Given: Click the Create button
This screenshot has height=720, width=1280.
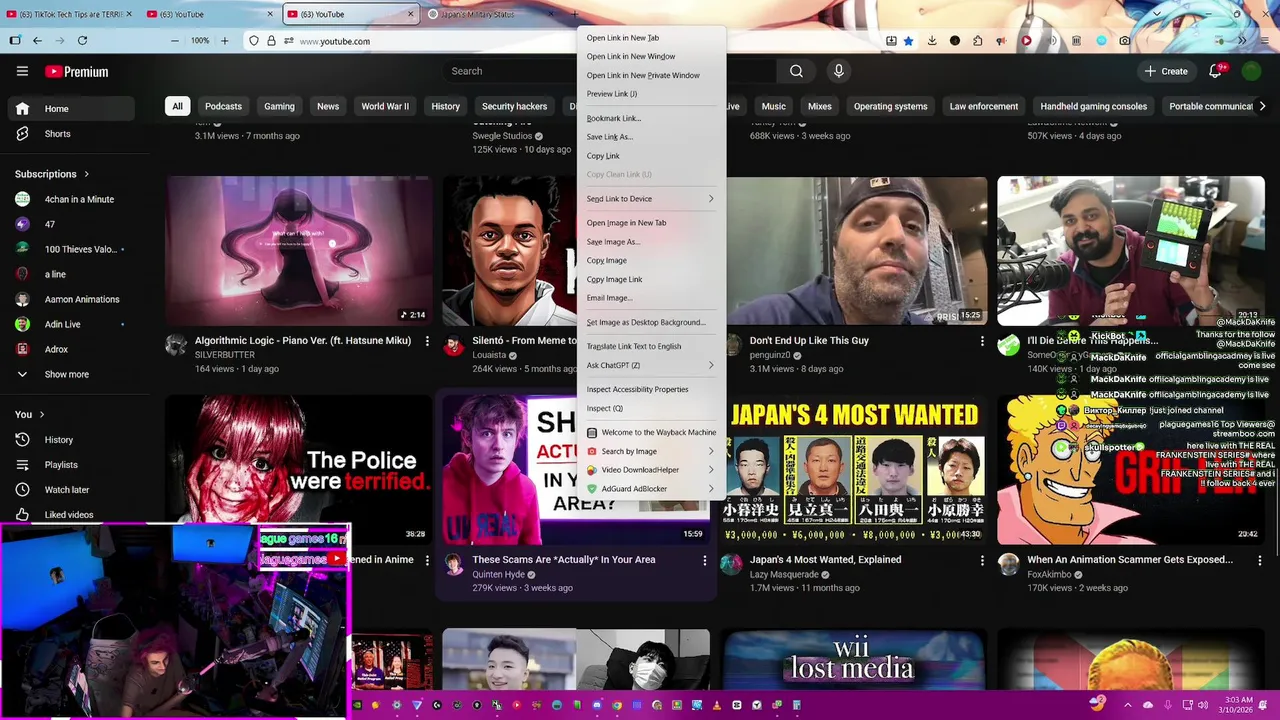Looking at the screenshot, I should tap(1166, 71).
